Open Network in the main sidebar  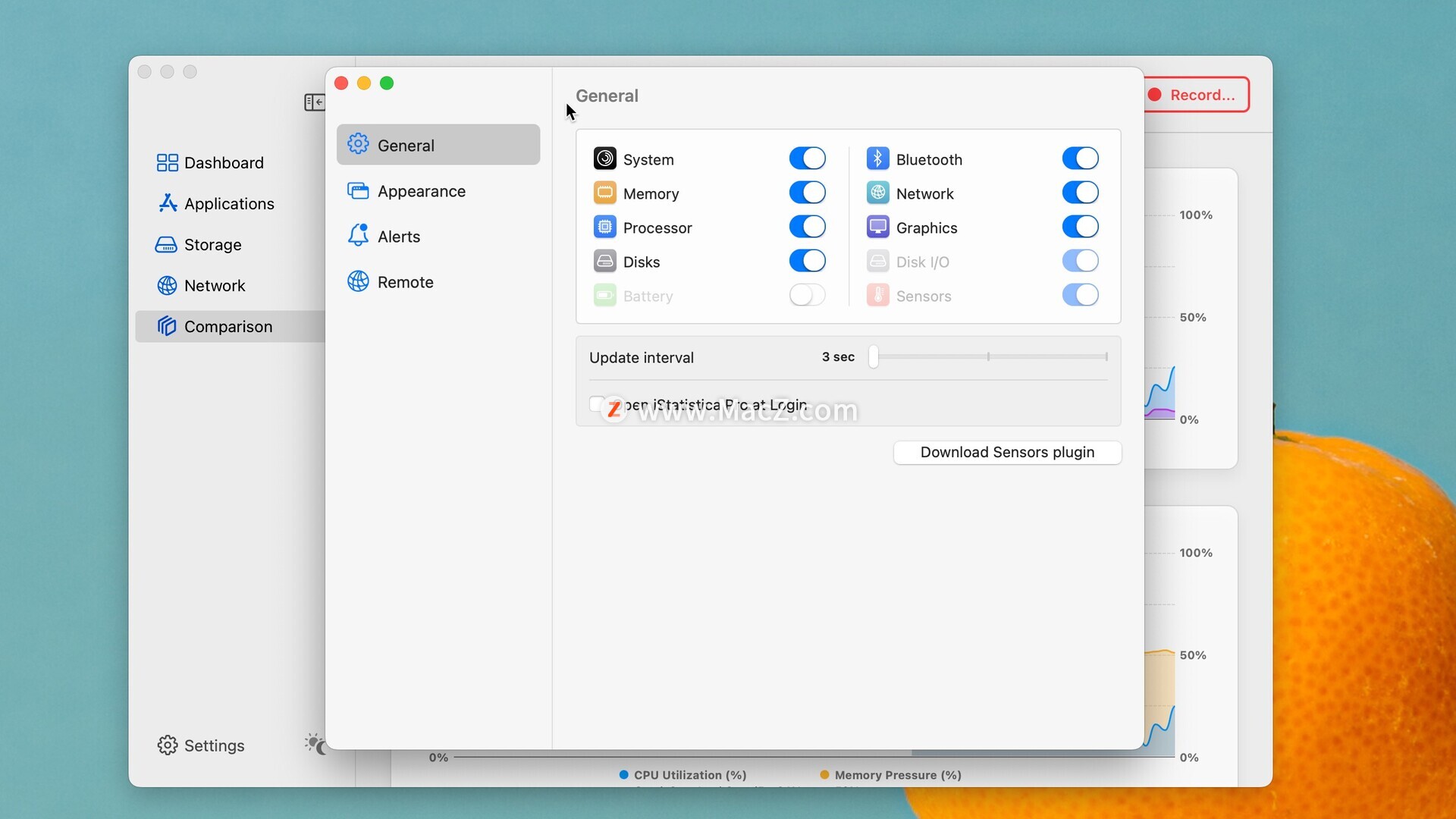[231, 285]
